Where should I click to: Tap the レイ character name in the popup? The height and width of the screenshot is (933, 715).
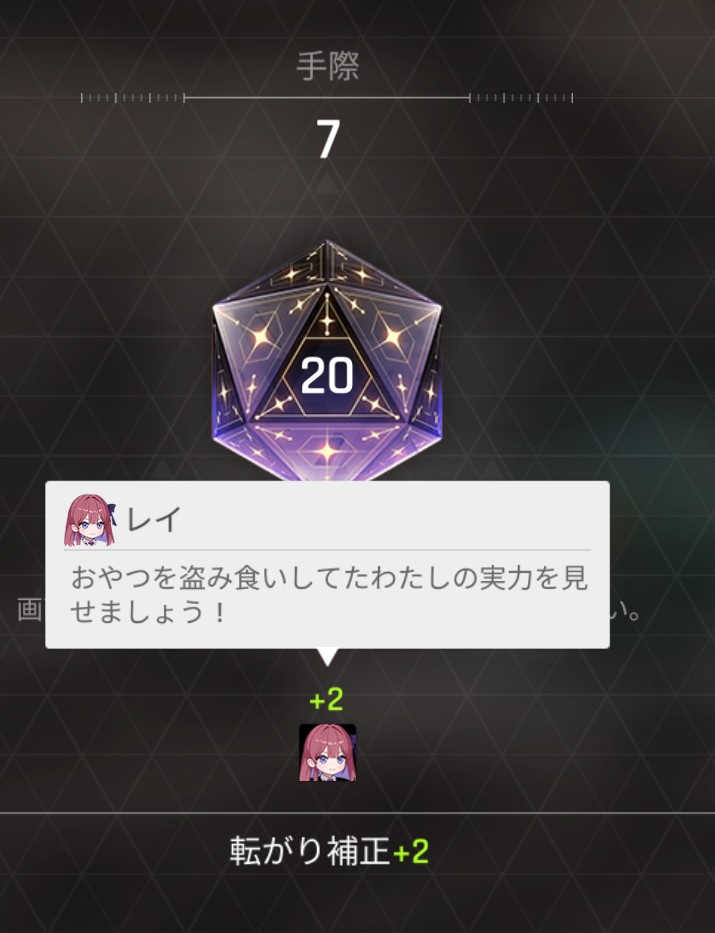coord(153,519)
